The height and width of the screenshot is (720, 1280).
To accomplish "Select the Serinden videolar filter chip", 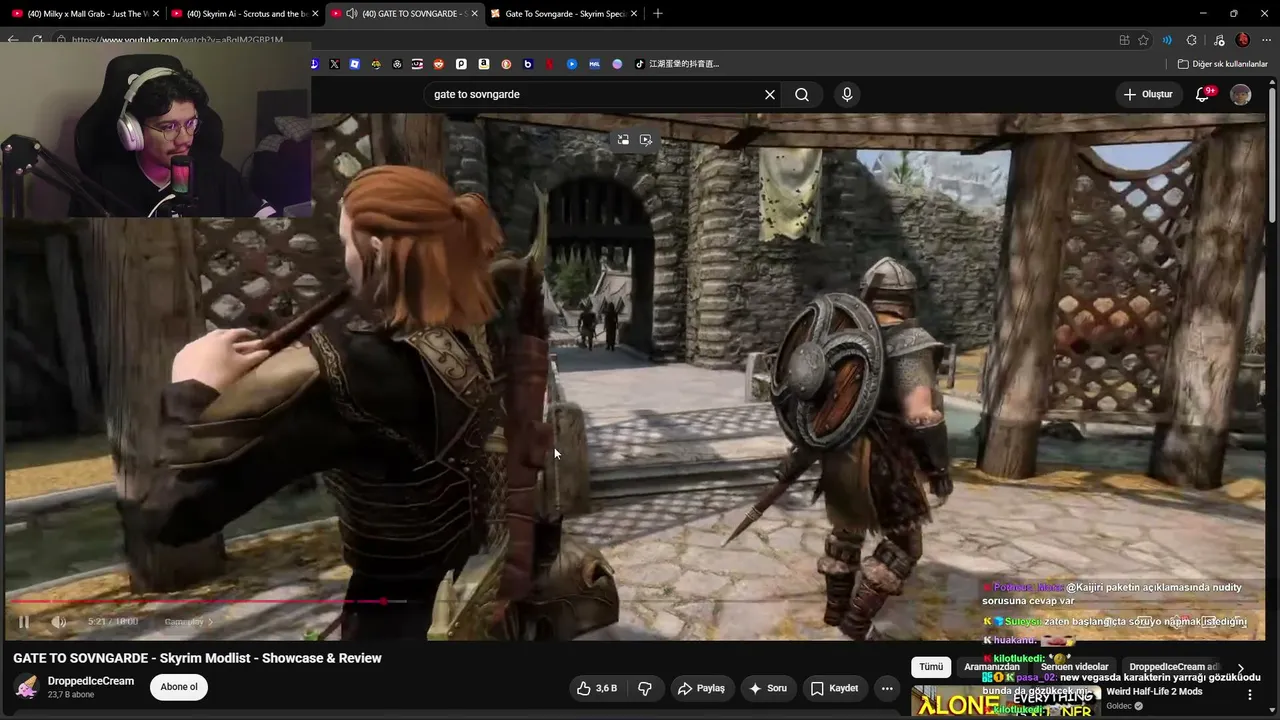I will pyautogui.click(x=1075, y=667).
